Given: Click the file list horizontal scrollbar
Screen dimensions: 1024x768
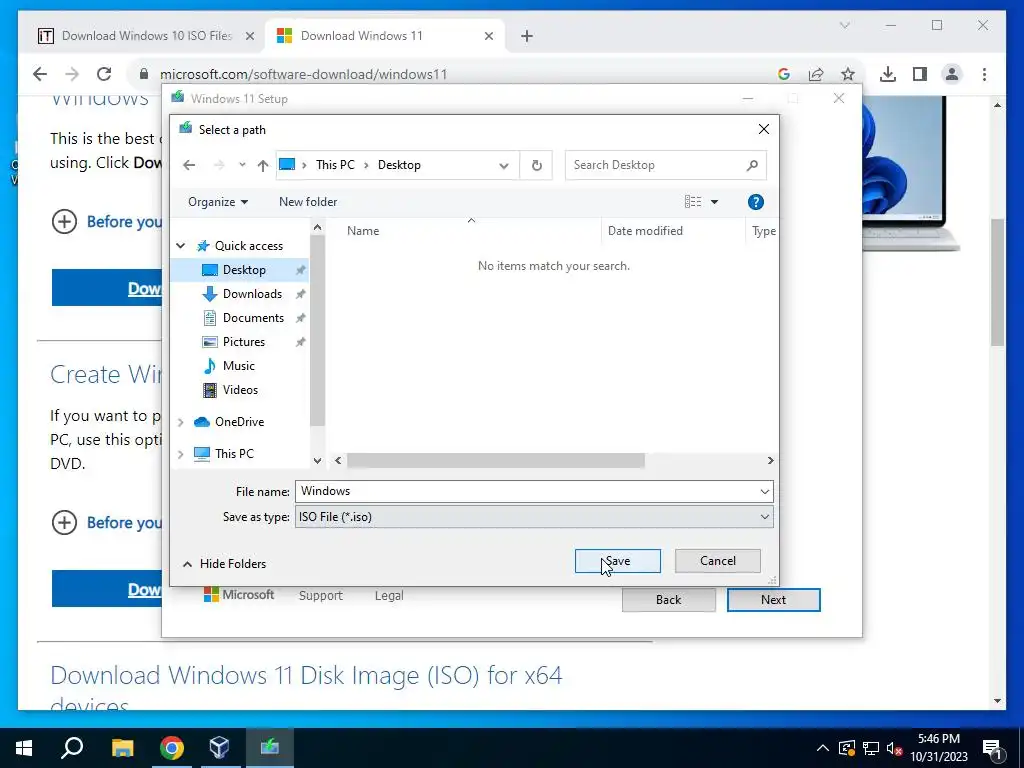Looking at the screenshot, I should 496,460.
